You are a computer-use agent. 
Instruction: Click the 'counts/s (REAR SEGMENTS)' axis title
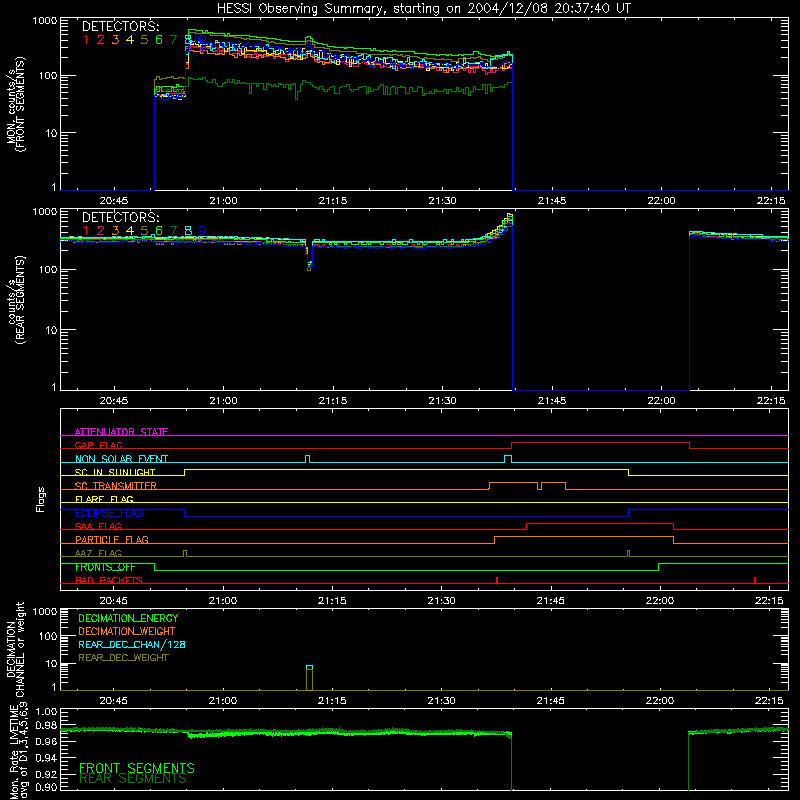tap(15, 299)
